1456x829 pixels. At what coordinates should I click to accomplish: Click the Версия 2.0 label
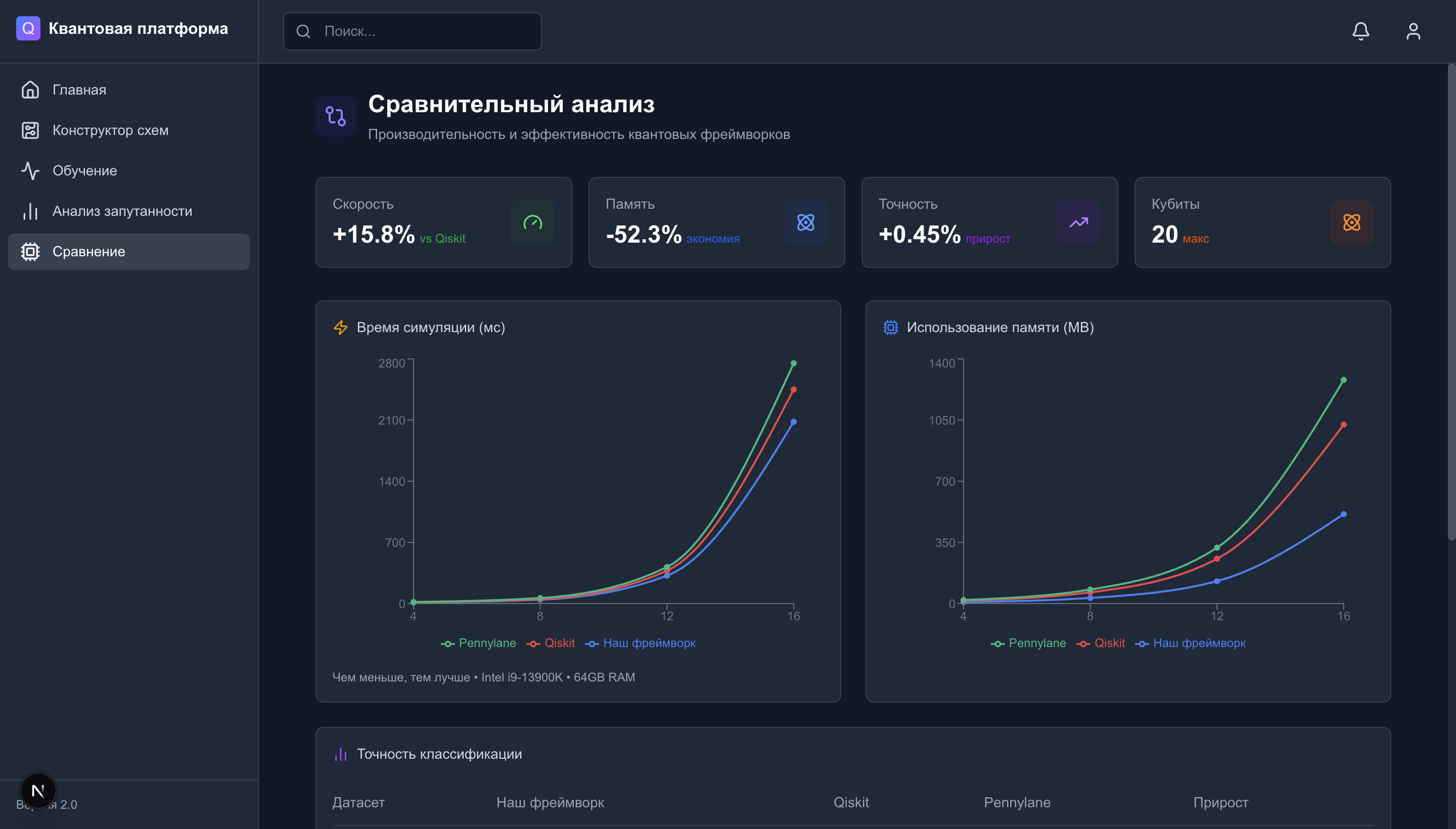tap(47, 805)
